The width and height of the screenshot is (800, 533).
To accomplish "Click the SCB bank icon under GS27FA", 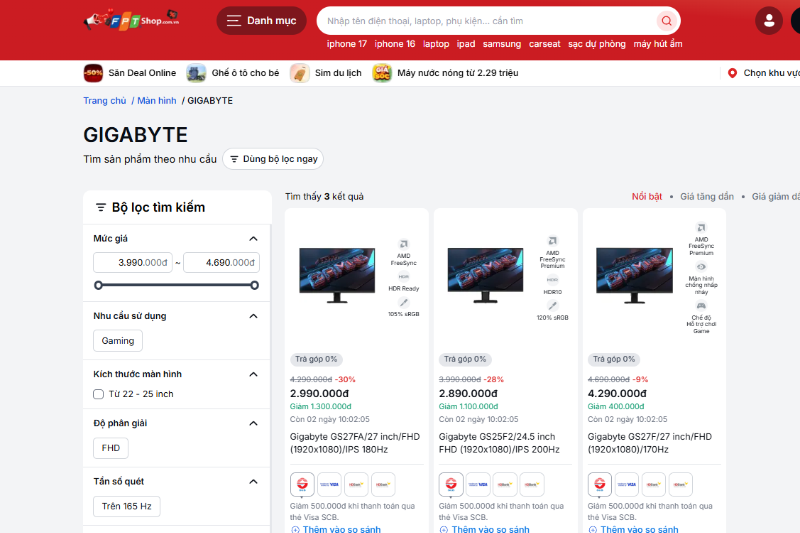I will coord(302,484).
